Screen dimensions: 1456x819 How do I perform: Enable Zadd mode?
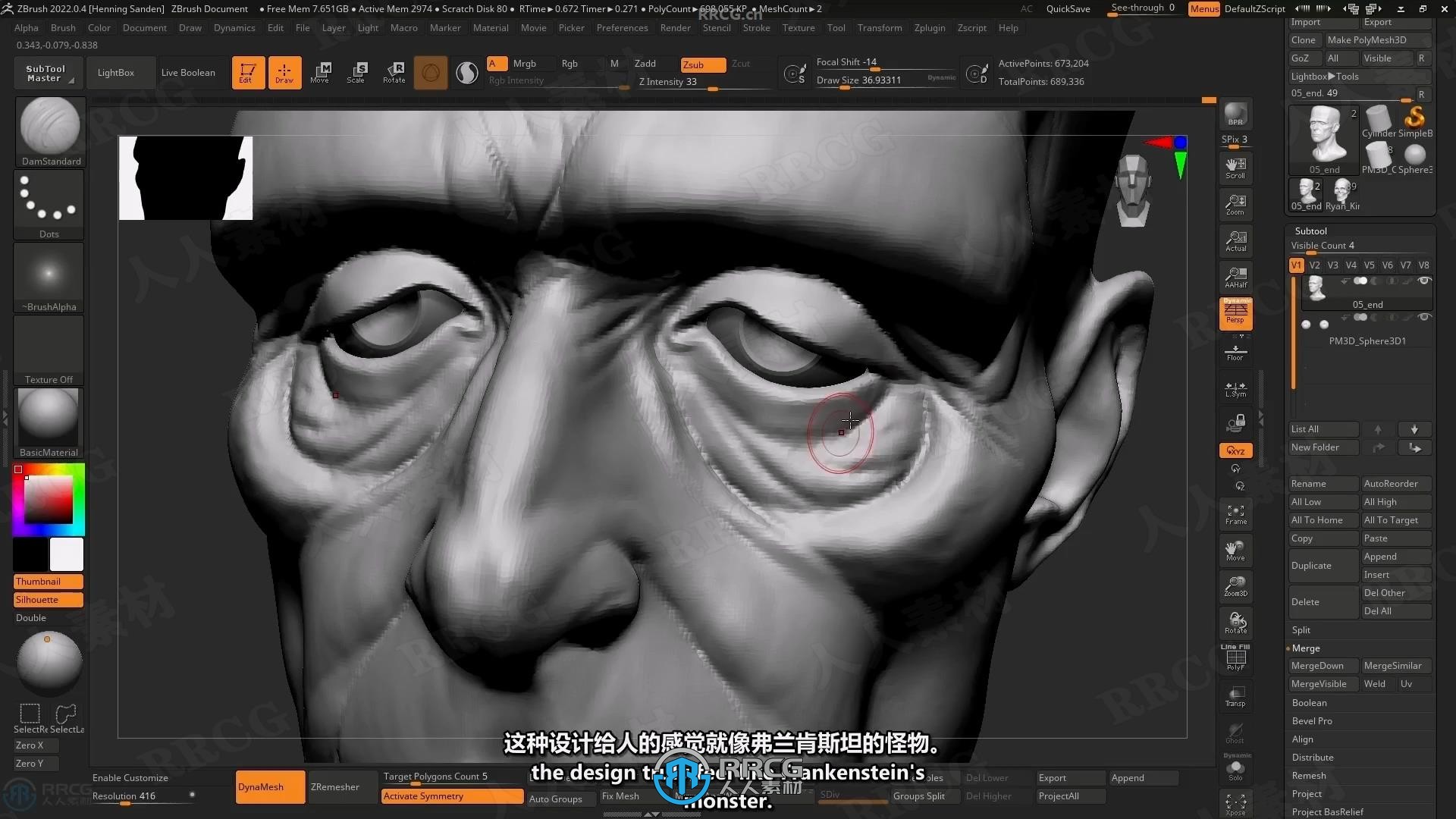tap(646, 64)
